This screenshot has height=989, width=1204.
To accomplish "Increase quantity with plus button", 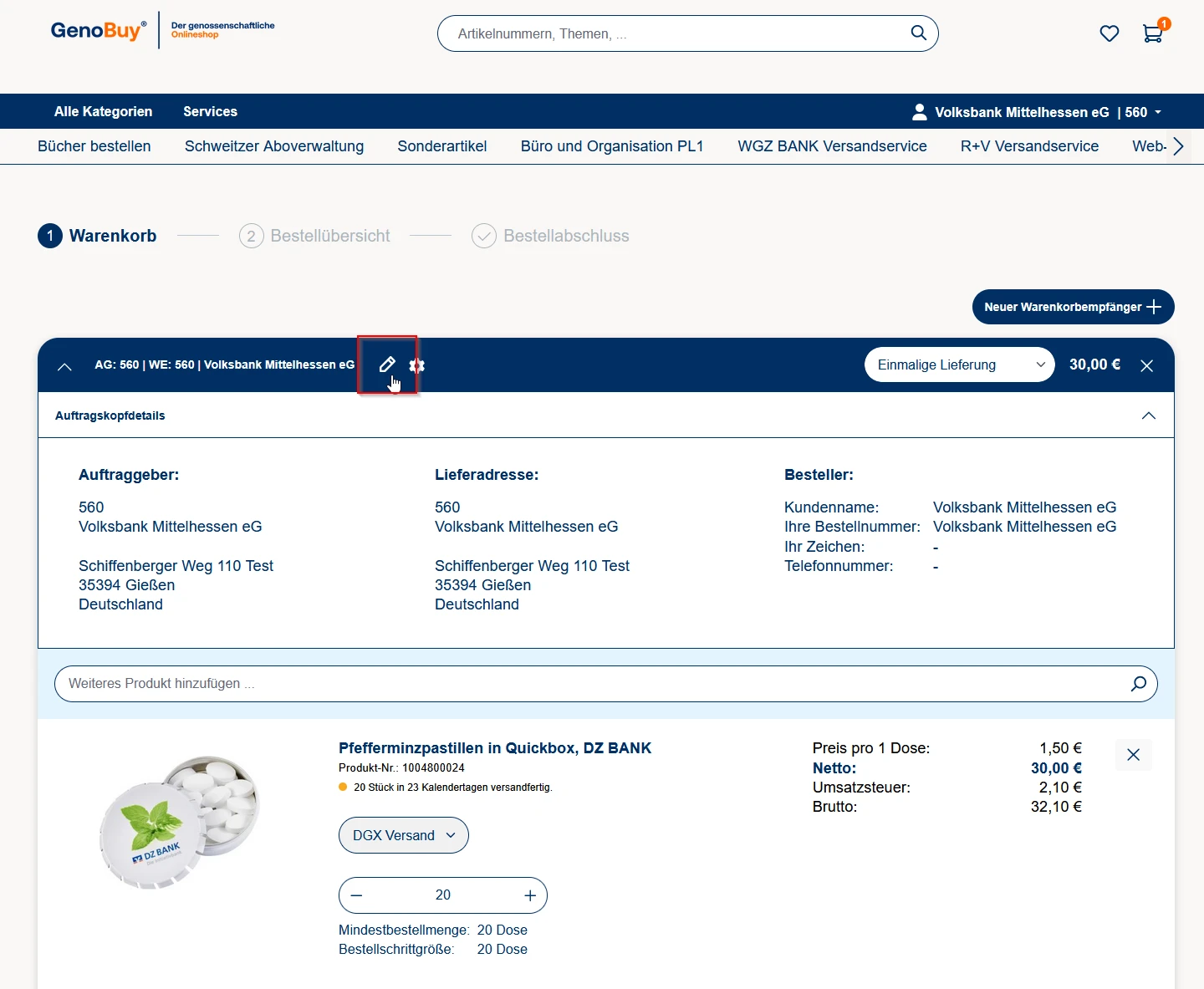I will tap(530, 895).
